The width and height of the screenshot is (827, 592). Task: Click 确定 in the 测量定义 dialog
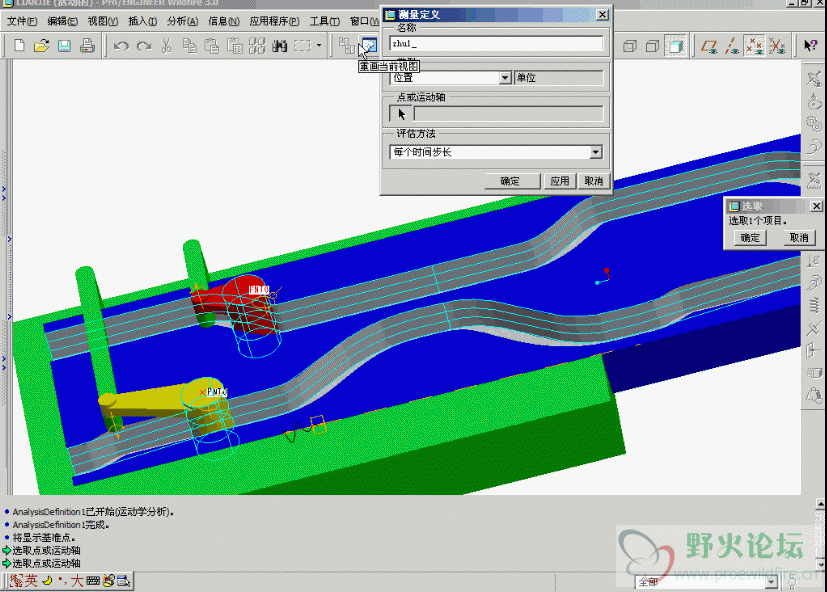510,181
